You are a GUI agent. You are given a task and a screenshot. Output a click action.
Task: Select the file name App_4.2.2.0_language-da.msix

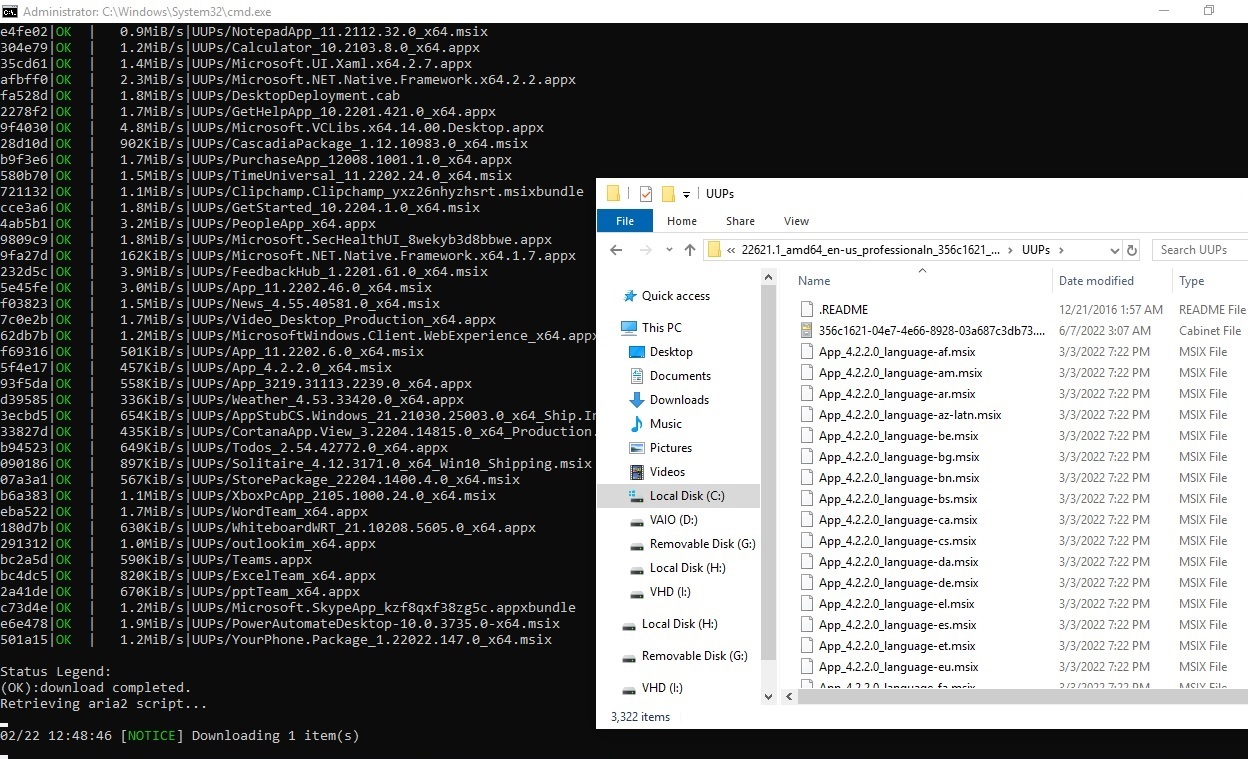(x=898, y=562)
